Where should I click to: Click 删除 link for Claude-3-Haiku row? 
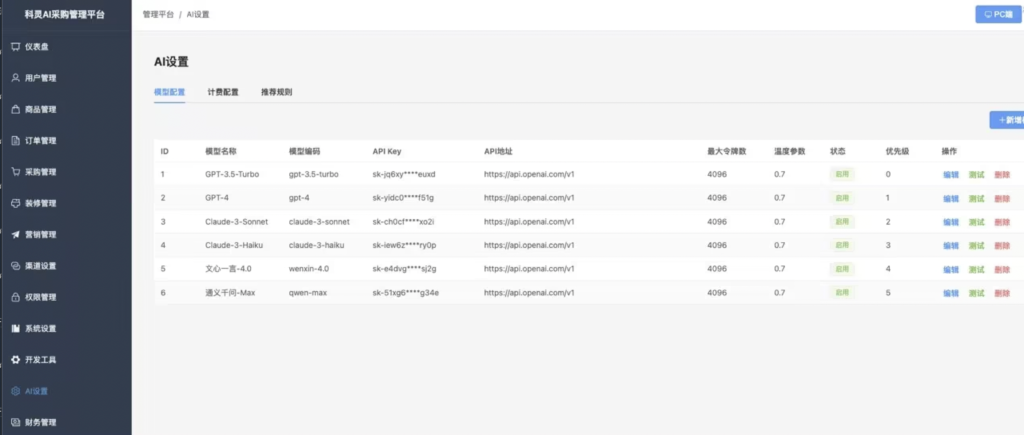click(1002, 245)
